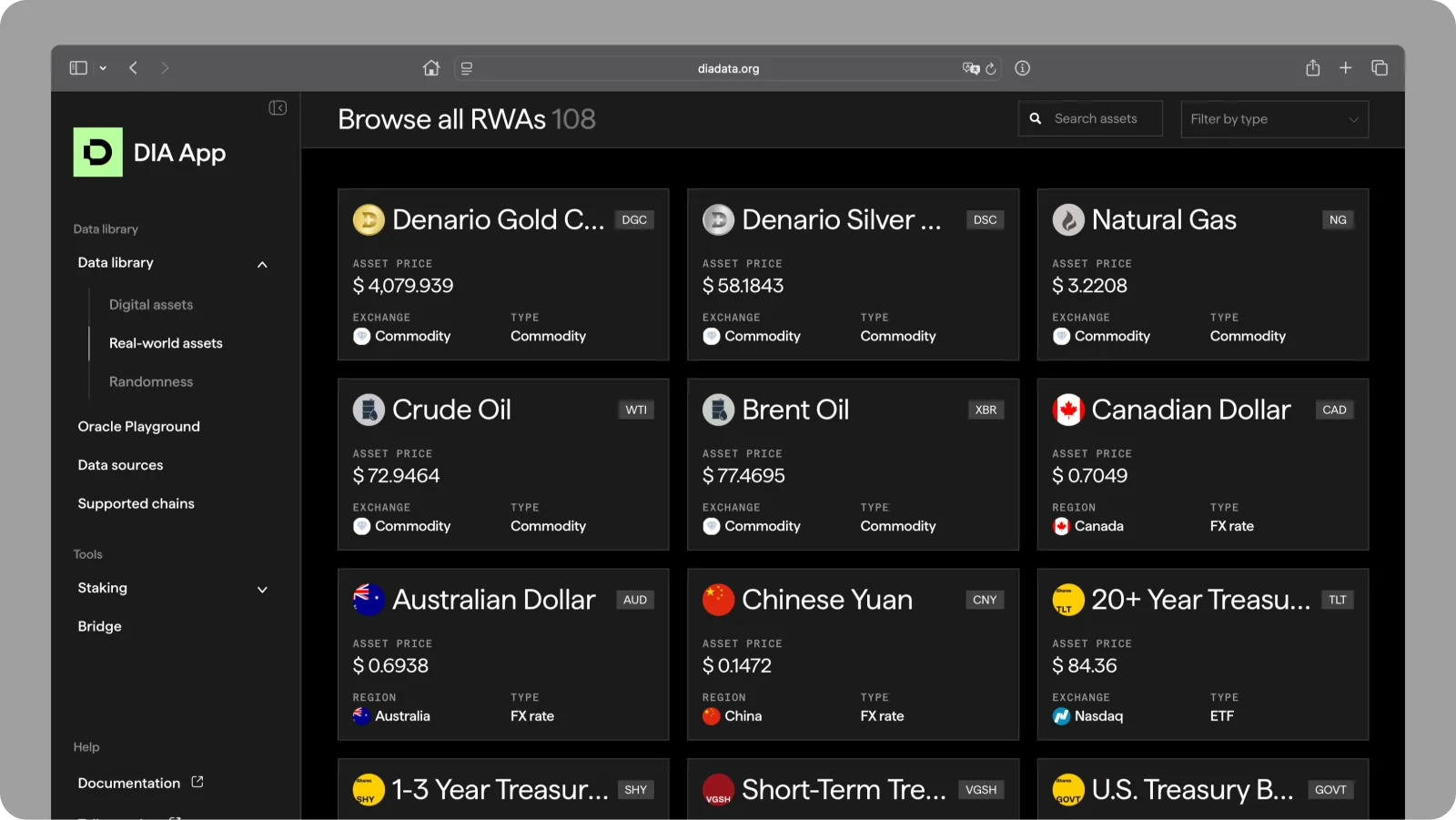Click the AUD ticker badge
This screenshot has height=820, width=1456.
(x=635, y=601)
